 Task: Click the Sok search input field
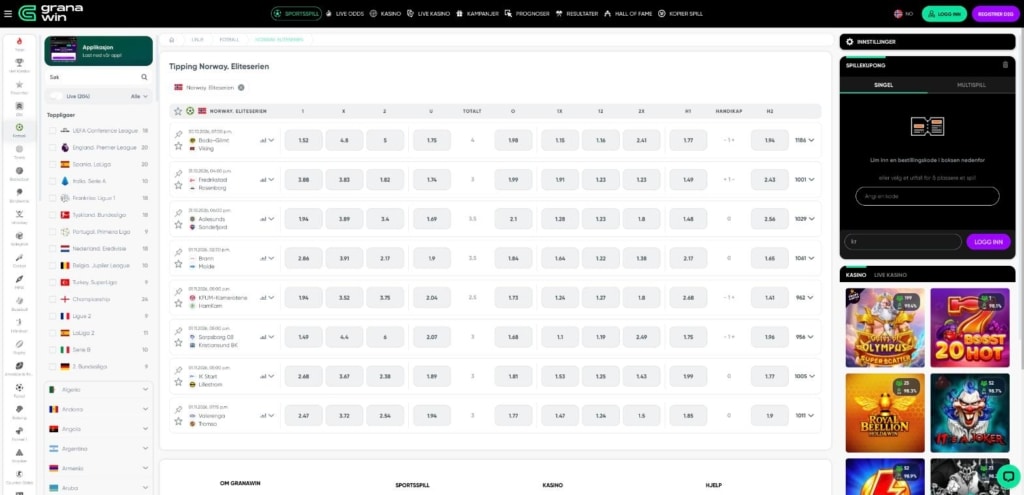pyautogui.click(x=93, y=77)
